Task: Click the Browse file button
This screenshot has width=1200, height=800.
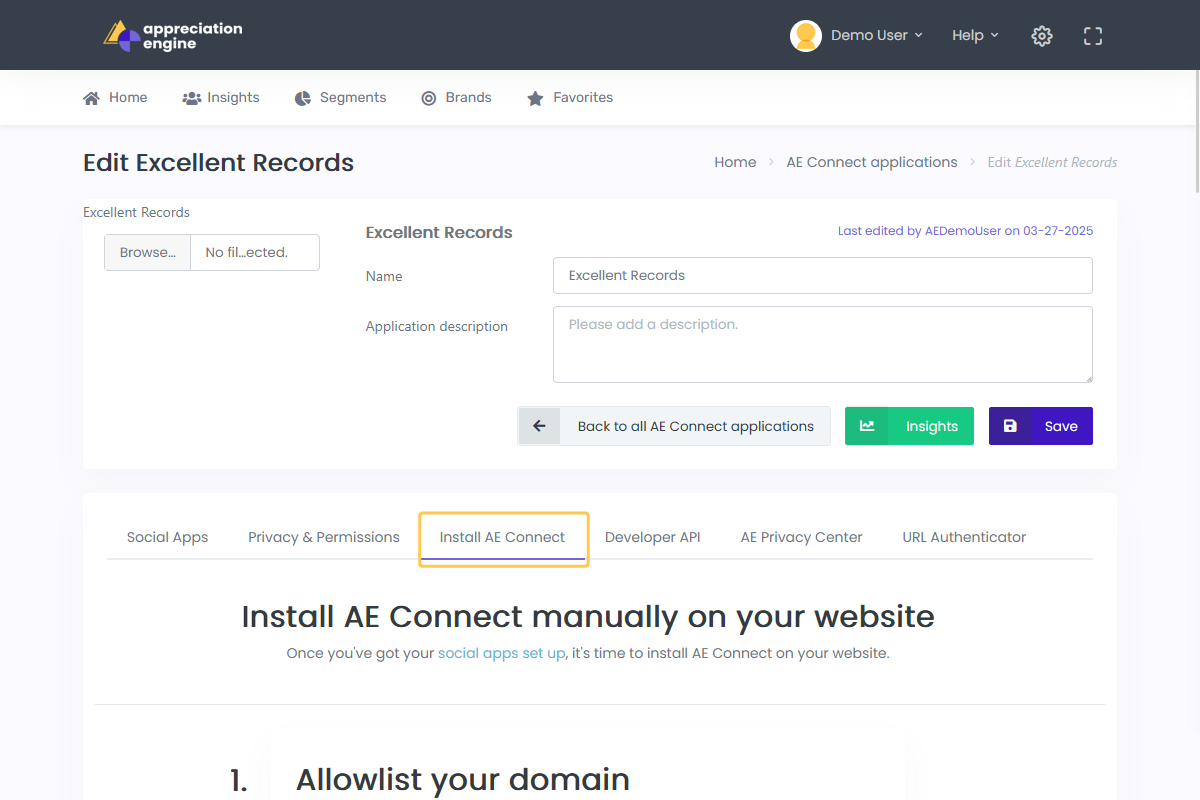Action: tap(148, 252)
